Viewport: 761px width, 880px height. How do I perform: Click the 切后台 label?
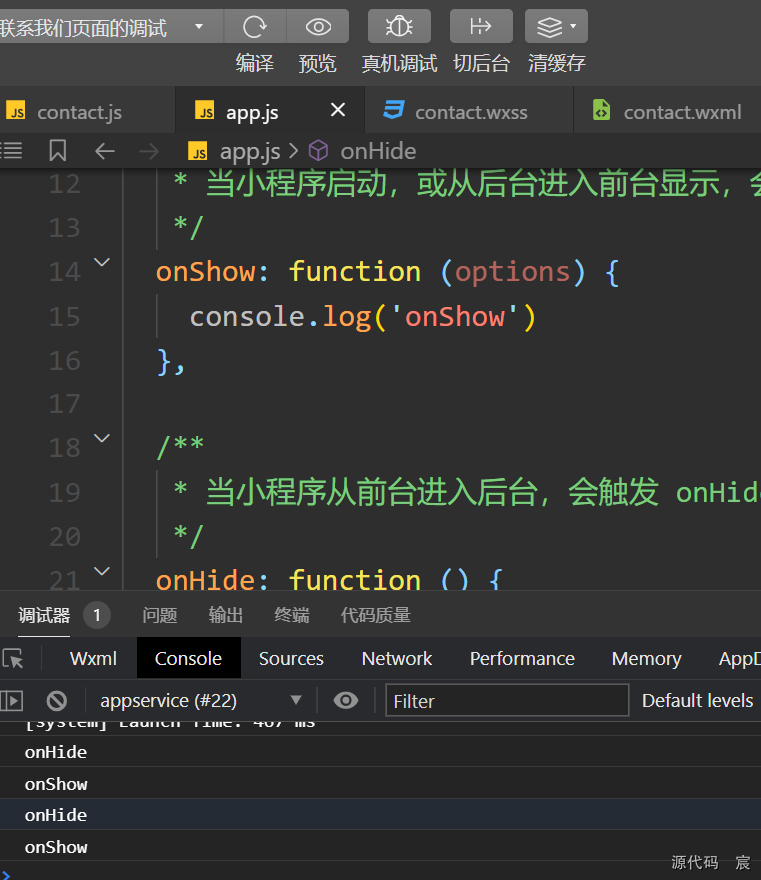(x=482, y=63)
